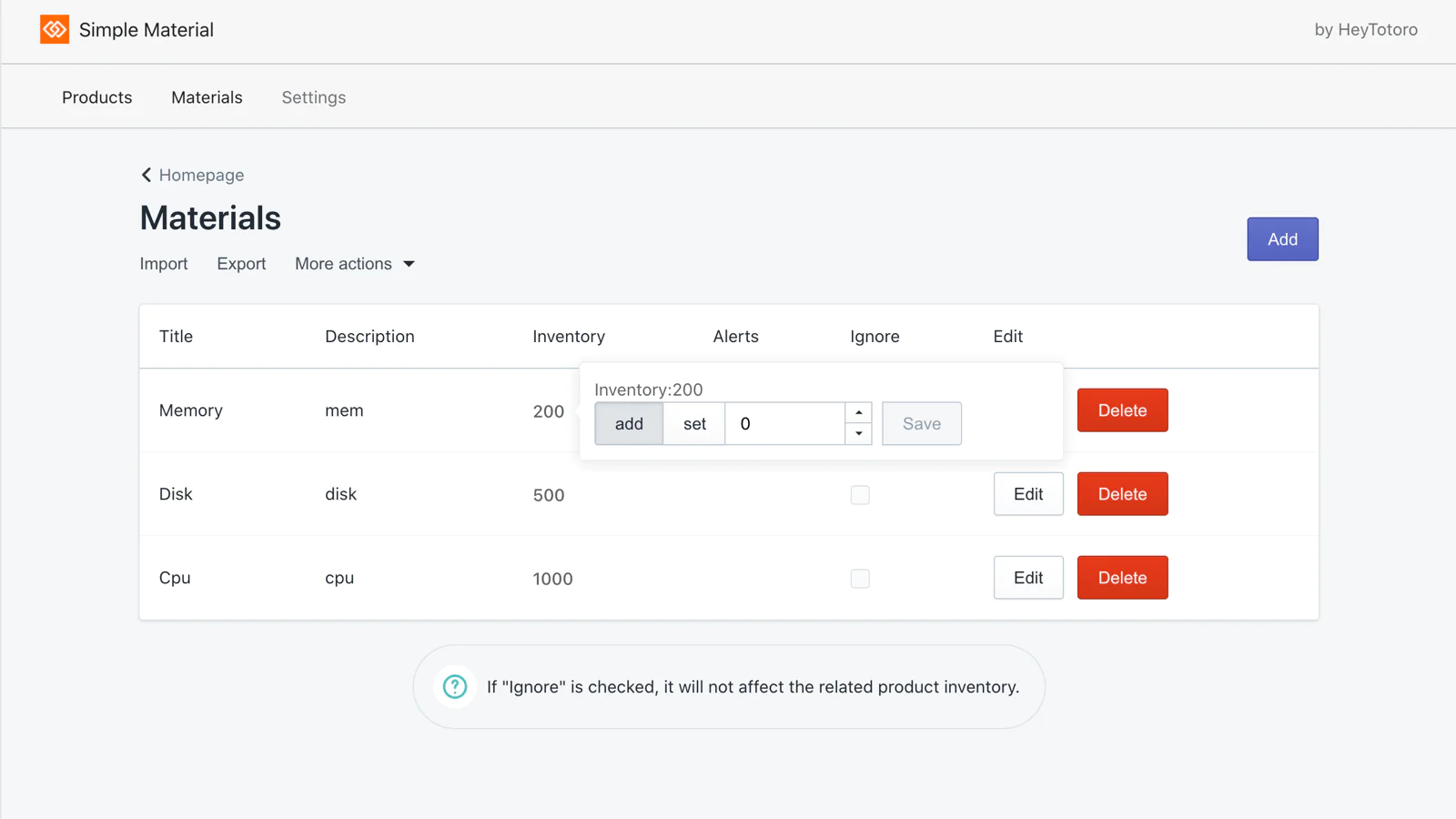
Task: Increase inventory value with up arrow
Action: 858,412
